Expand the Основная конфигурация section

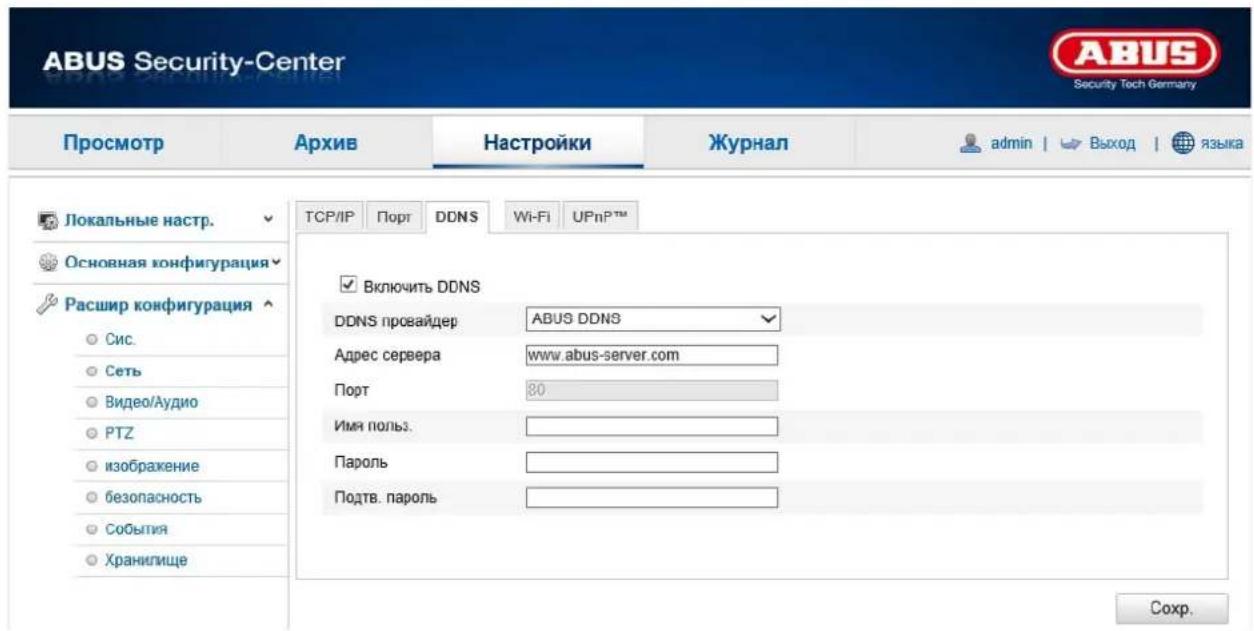[277, 262]
